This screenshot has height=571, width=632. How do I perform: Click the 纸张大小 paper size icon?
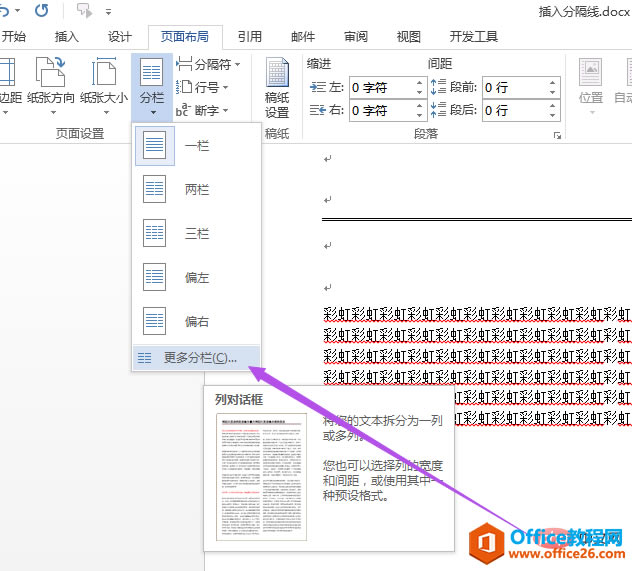pyautogui.click(x=104, y=72)
